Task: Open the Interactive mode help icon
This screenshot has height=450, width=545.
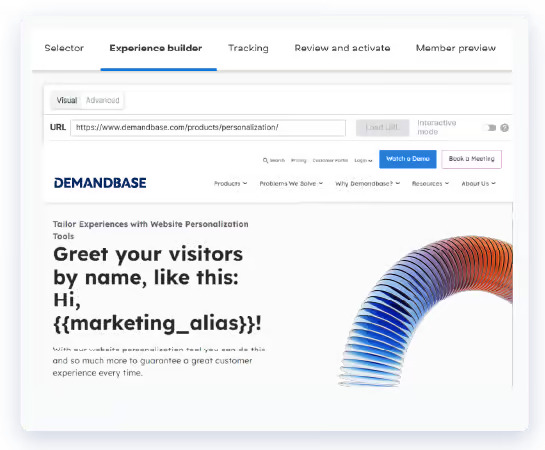Action: point(504,128)
